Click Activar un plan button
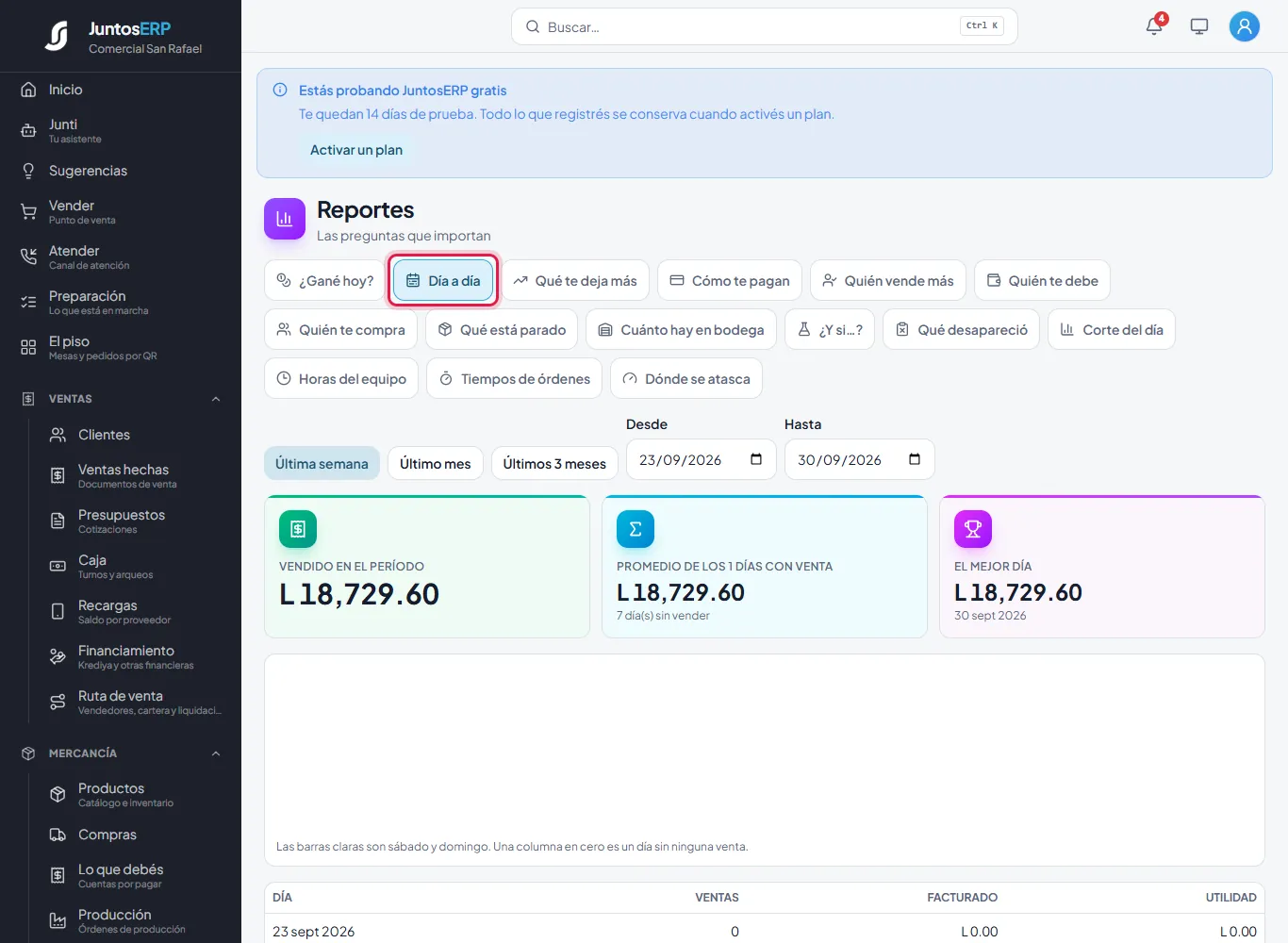The image size is (1288, 943). point(356,150)
